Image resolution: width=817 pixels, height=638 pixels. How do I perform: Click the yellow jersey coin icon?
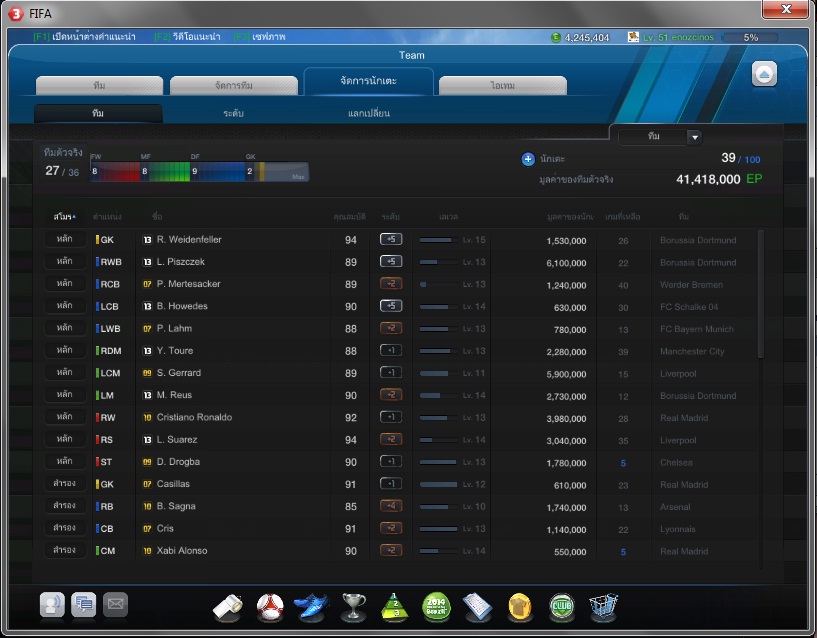click(x=519, y=607)
